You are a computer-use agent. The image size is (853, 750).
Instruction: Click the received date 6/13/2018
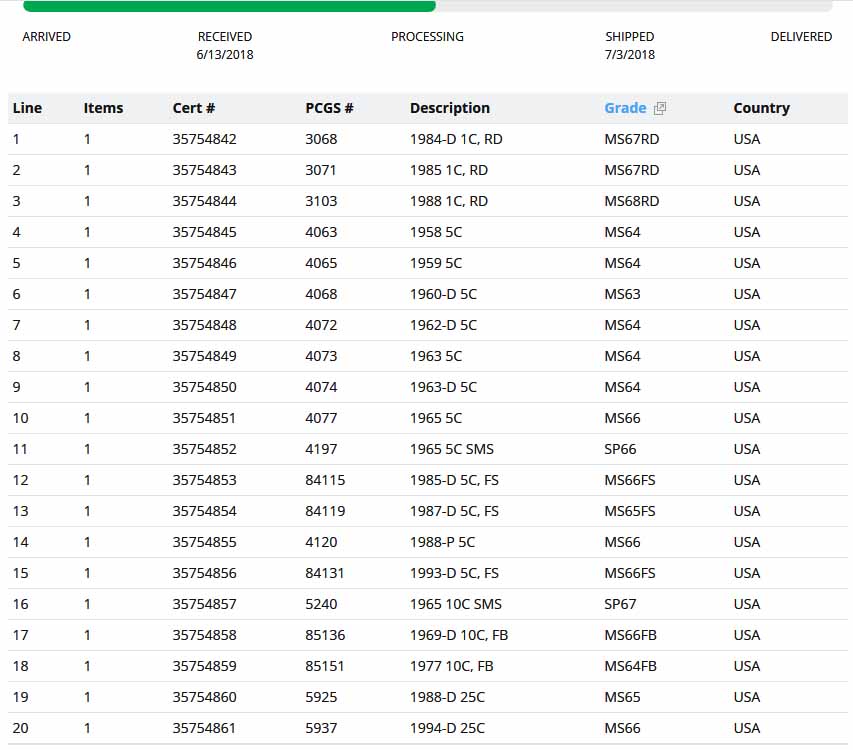click(225, 54)
